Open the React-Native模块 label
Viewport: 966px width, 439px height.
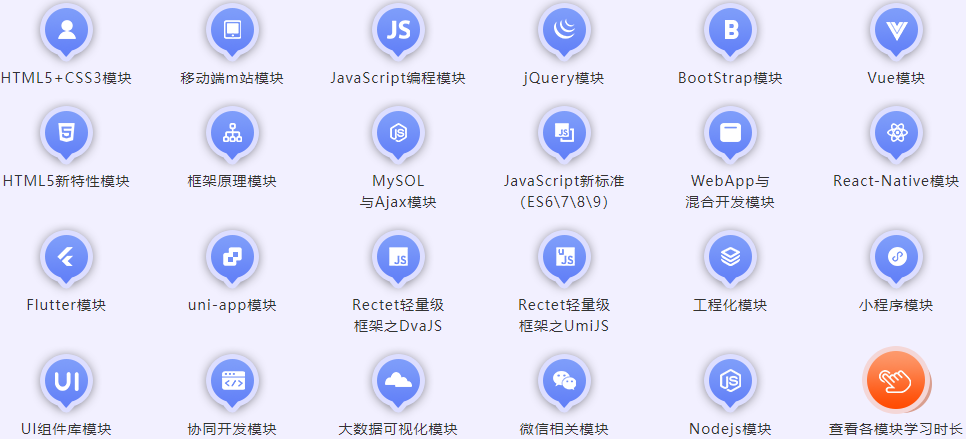896,181
